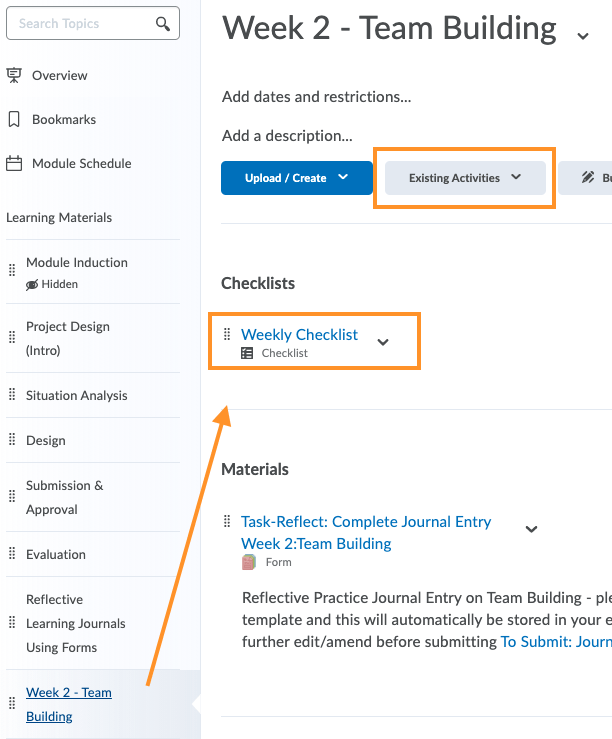This screenshot has height=739, width=612.
Task: Click the Weekly Checklist drag handle
Action: (227, 335)
